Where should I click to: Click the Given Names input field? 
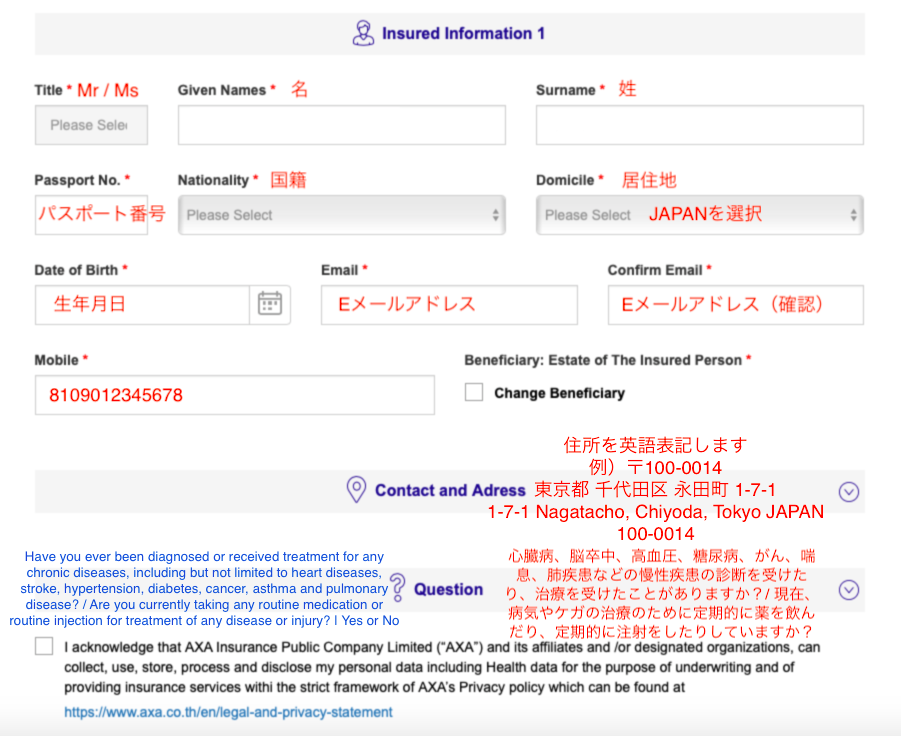(342, 125)
